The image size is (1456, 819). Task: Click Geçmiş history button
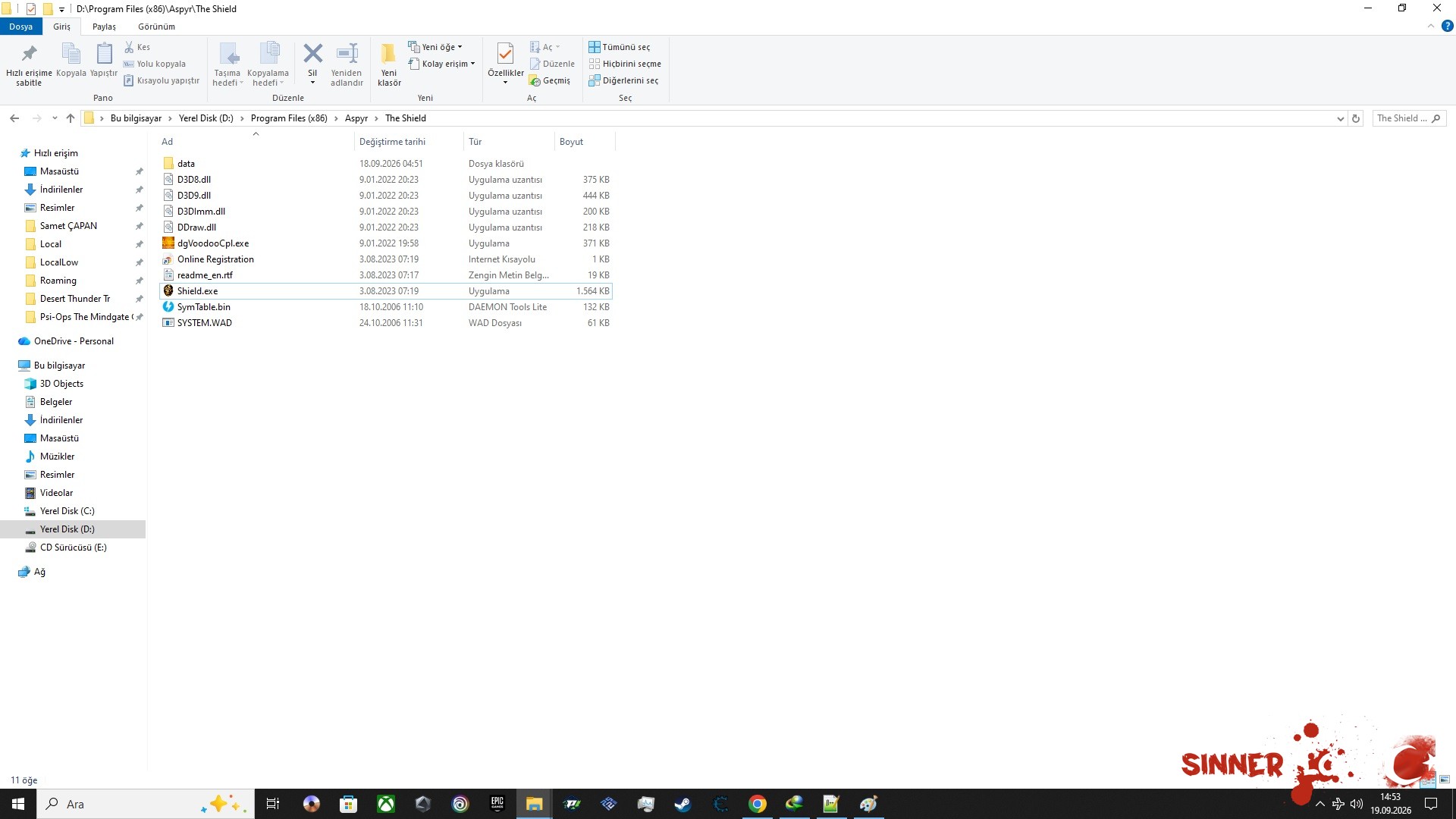[x=550, y=80]
